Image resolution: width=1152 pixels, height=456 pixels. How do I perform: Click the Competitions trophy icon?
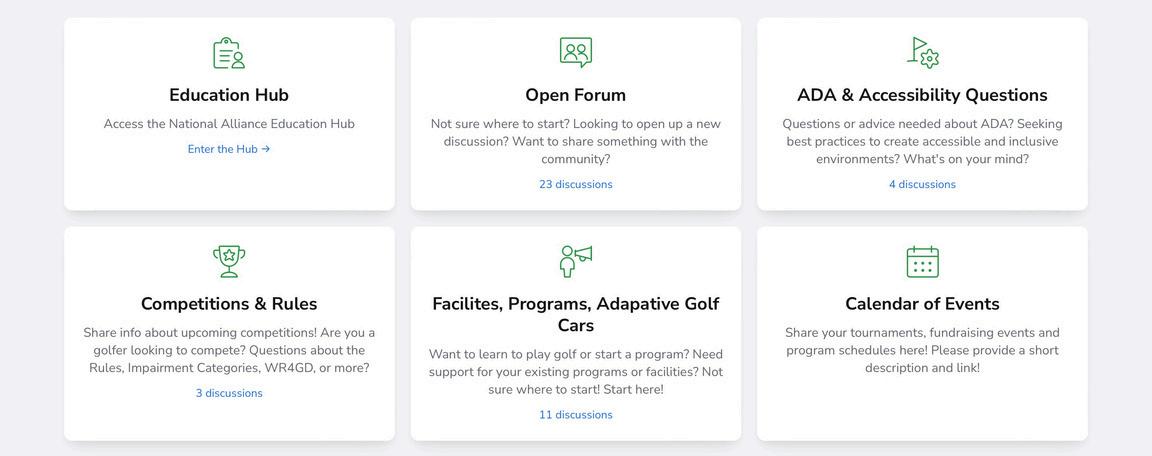229,261
